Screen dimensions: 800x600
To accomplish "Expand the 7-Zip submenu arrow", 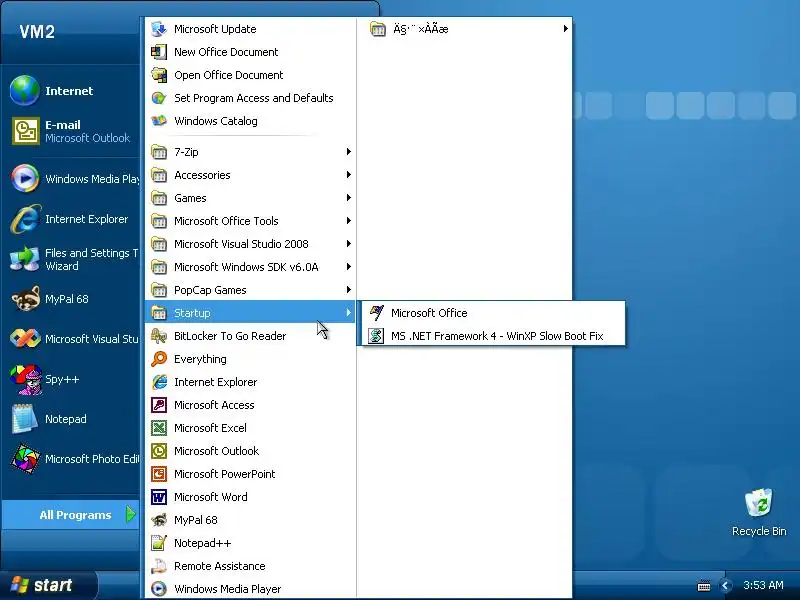I will [x=348, y=152].
